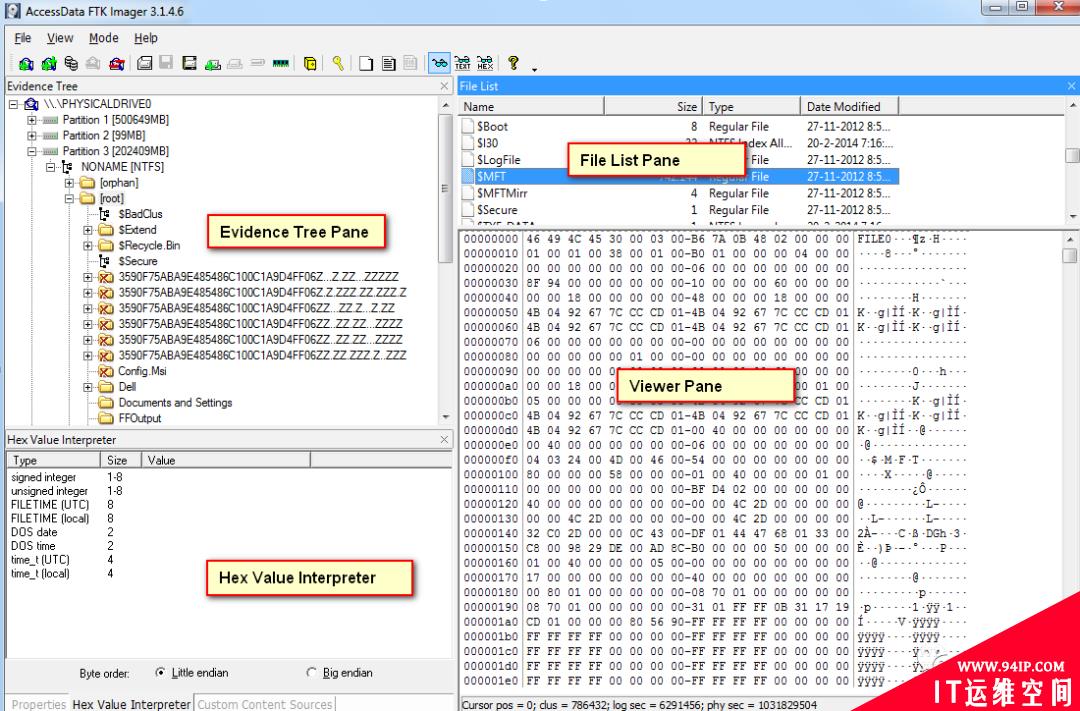Click the Add Evidence Item toolbar icon
This screenshot has height=711, width=1080.
tap(26, 63)
